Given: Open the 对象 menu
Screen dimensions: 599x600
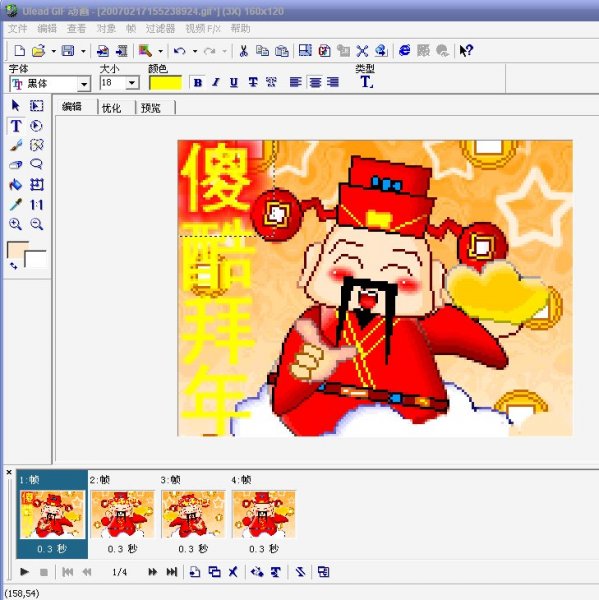Looking at the screenshot, I should [x=106, y=29].
